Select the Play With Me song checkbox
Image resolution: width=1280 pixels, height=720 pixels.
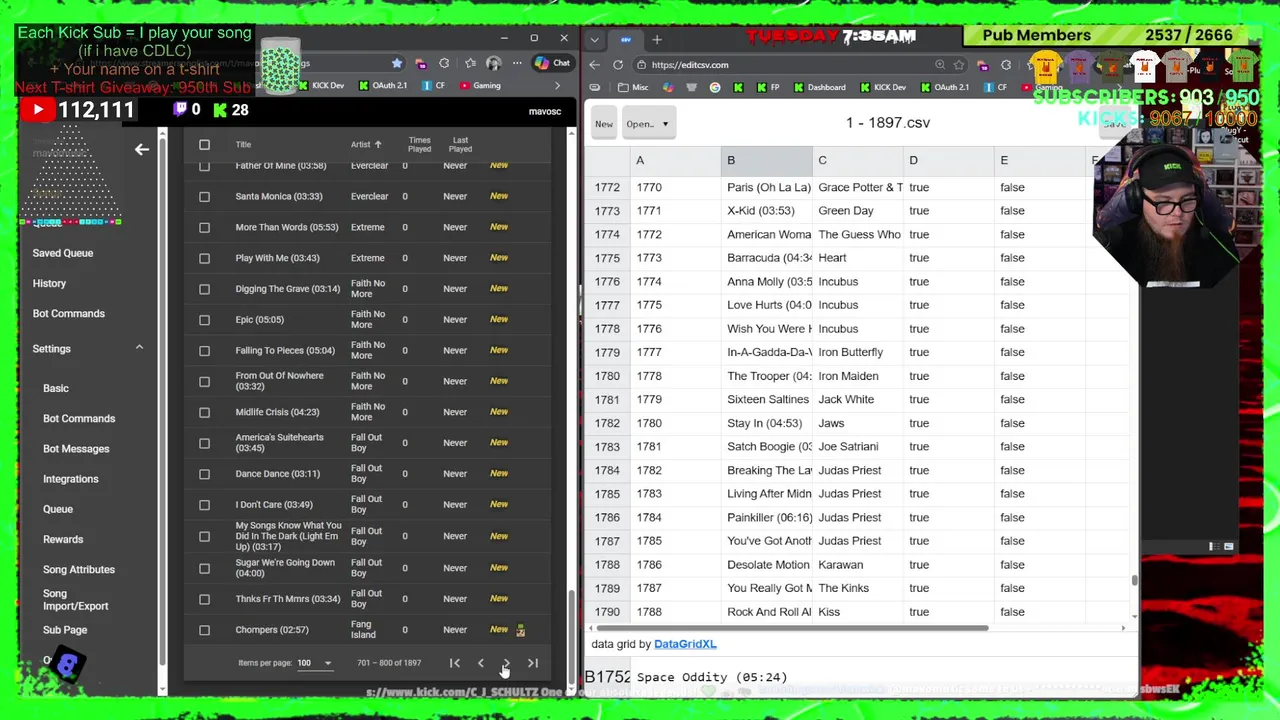(x=204, y=258)
